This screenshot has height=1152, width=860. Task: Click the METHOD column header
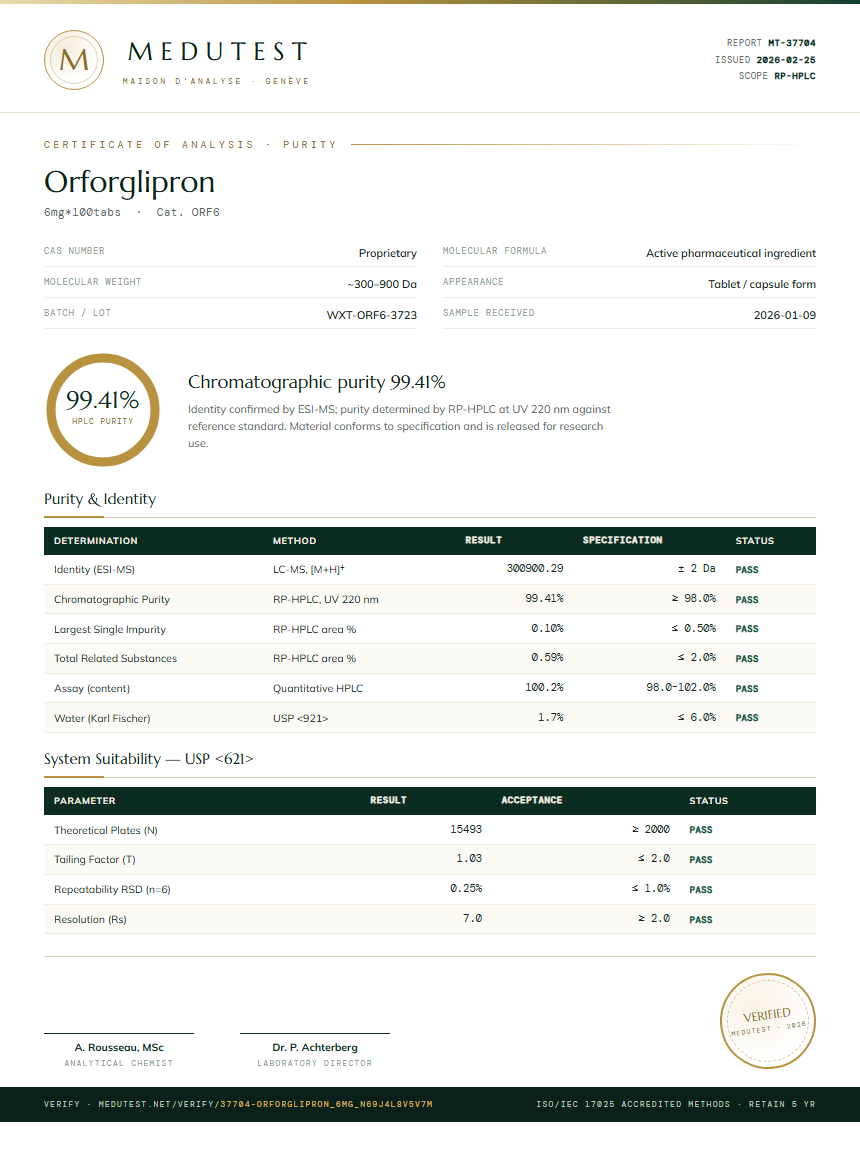pos(295,541)
